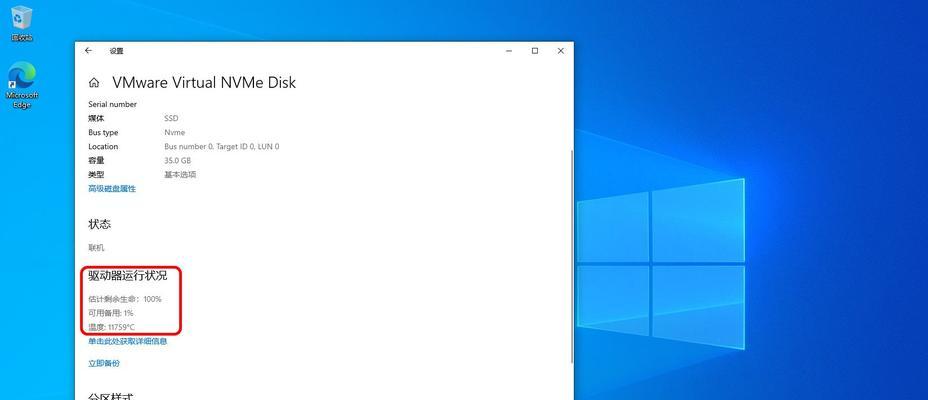Select the 设置 window title text
Image resolution: width=928 pixels, height=400 pixels.
[116, 51]
